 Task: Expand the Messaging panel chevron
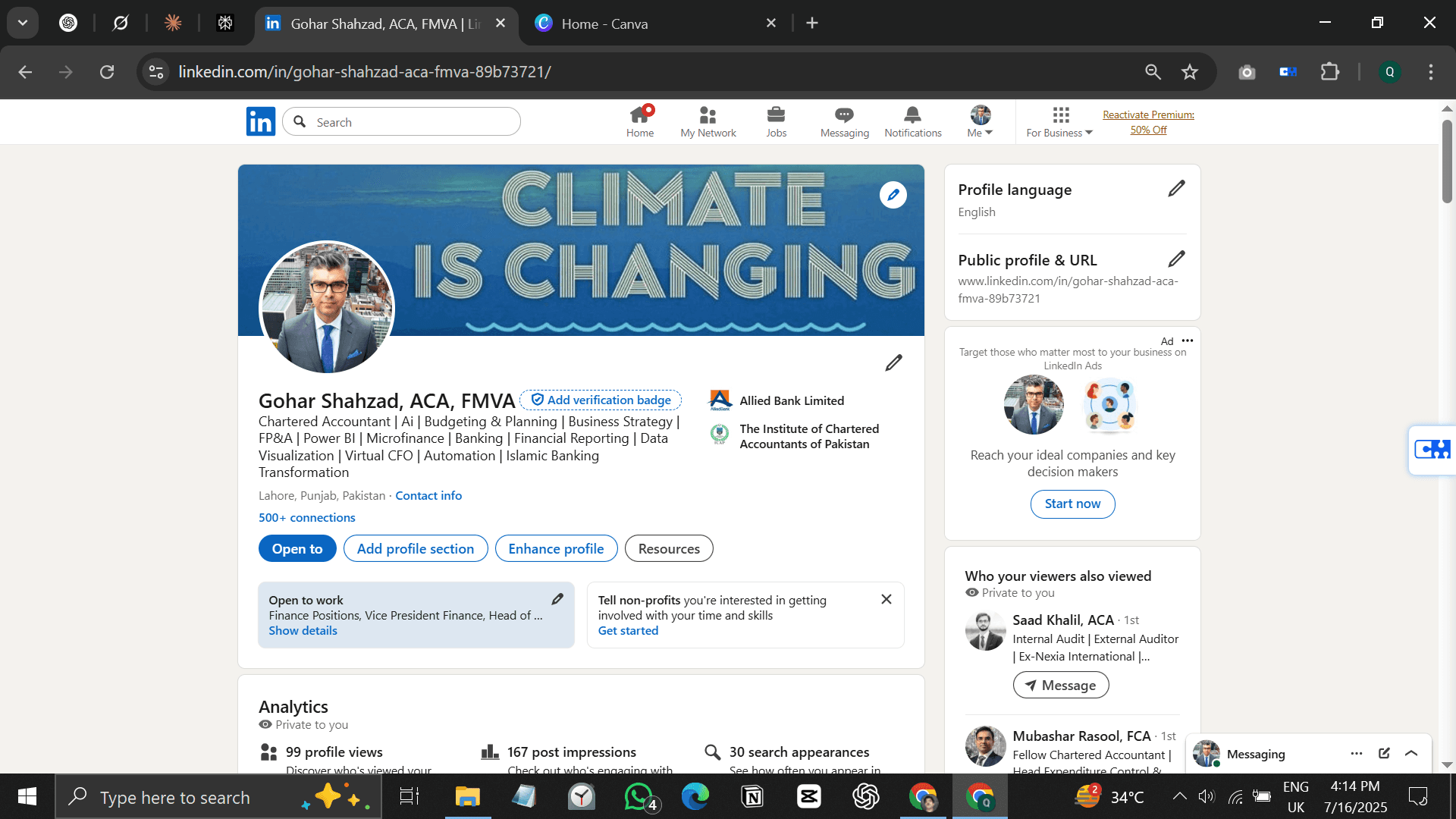tap(1411, 753)
